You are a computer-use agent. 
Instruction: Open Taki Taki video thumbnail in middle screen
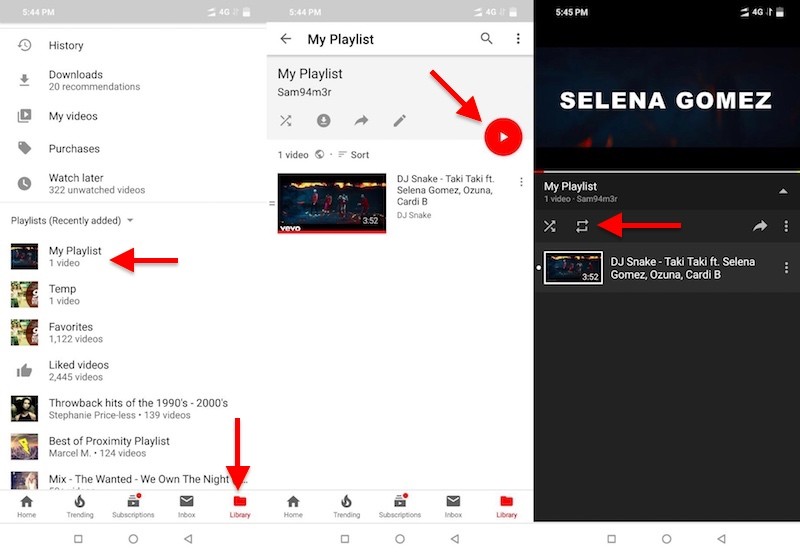tap(332, 203)
